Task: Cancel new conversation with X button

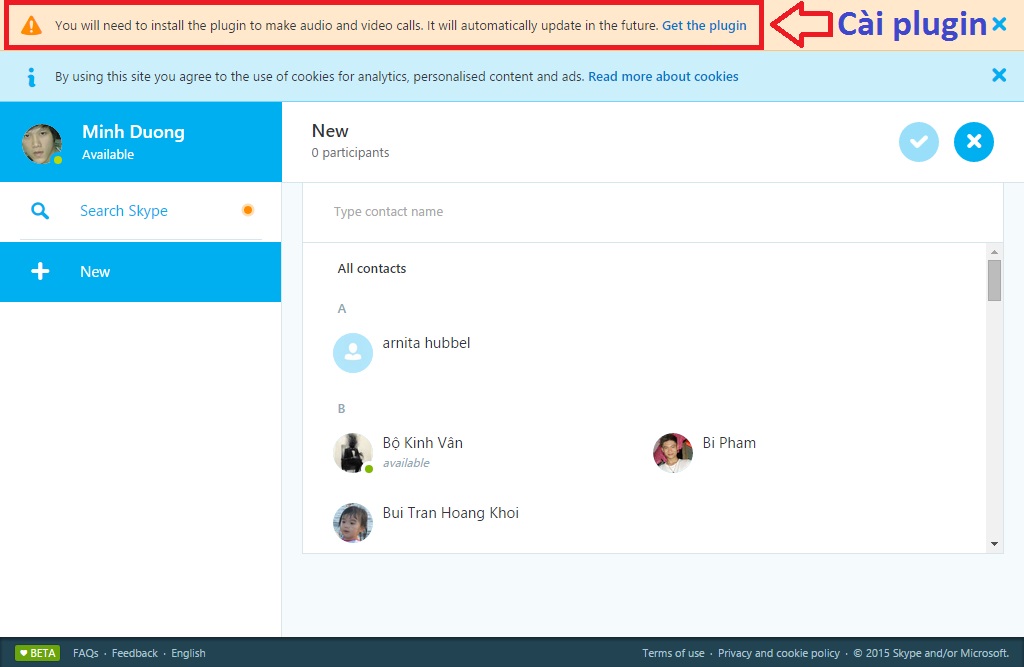Action: tap(973, 142)
